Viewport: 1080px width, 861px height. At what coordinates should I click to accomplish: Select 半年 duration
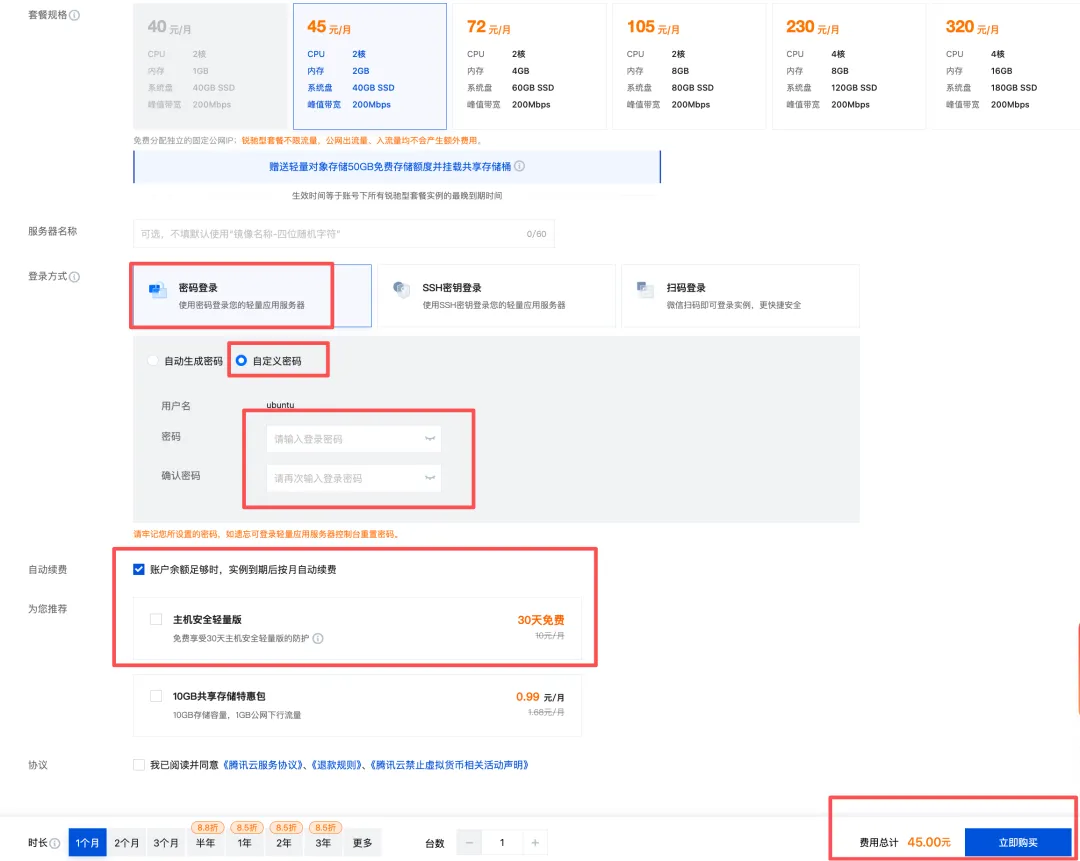coord(205,842)
